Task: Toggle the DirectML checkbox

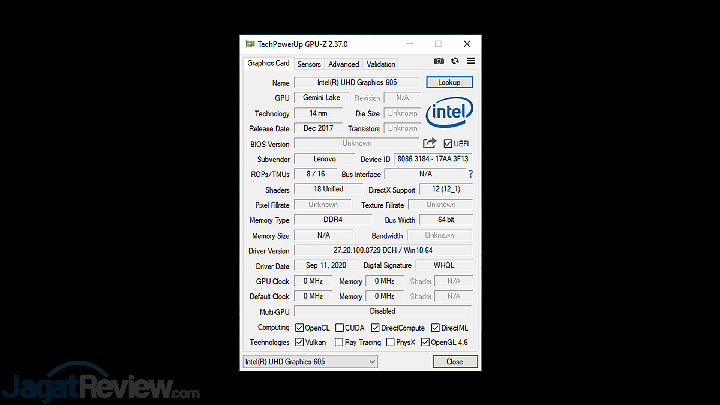Action: click(x=435, y=328)
